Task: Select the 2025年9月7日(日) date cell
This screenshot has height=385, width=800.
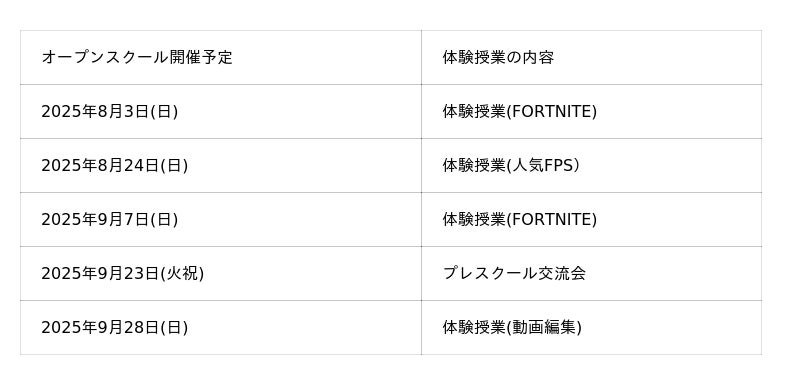Action: tap(221, 220)
